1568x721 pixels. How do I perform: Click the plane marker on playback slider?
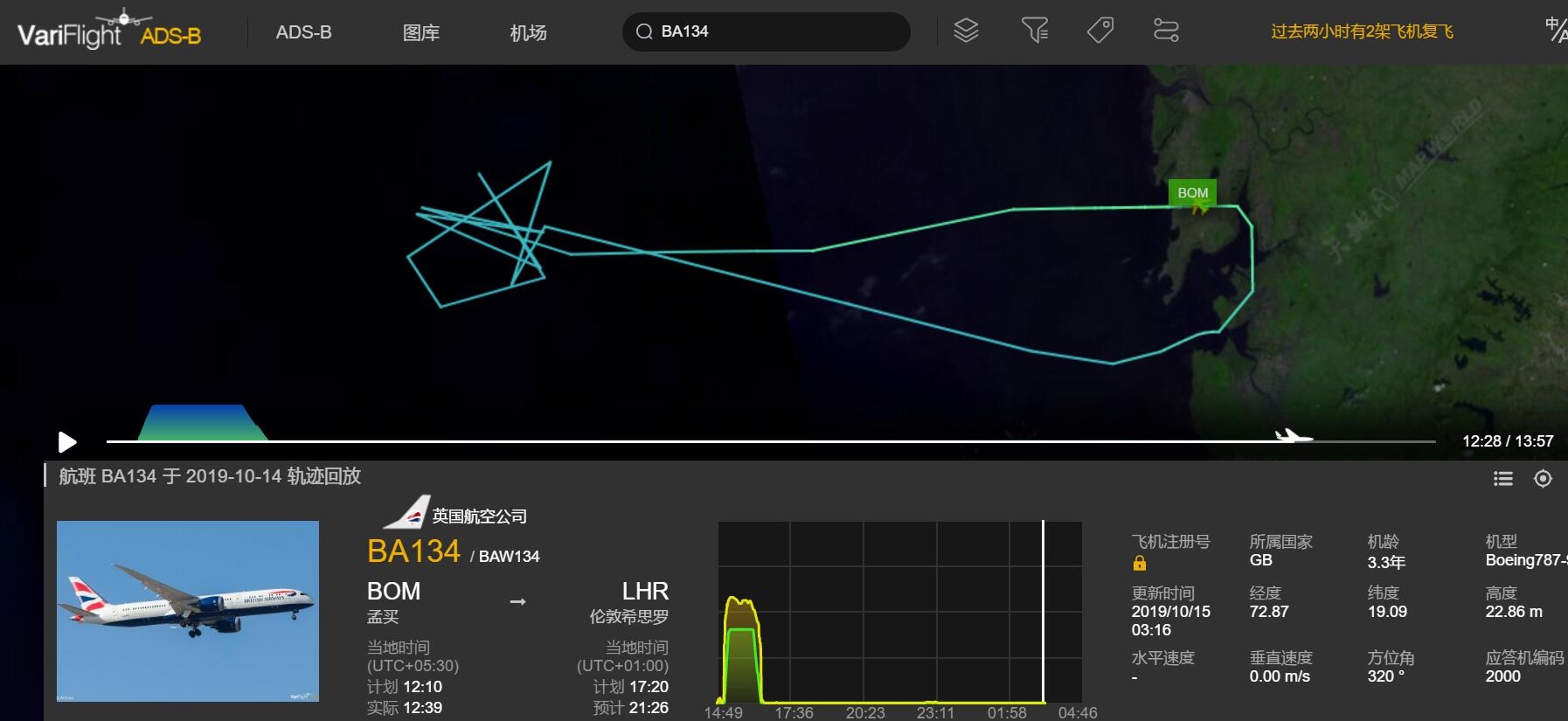(x=1292, y=436)
